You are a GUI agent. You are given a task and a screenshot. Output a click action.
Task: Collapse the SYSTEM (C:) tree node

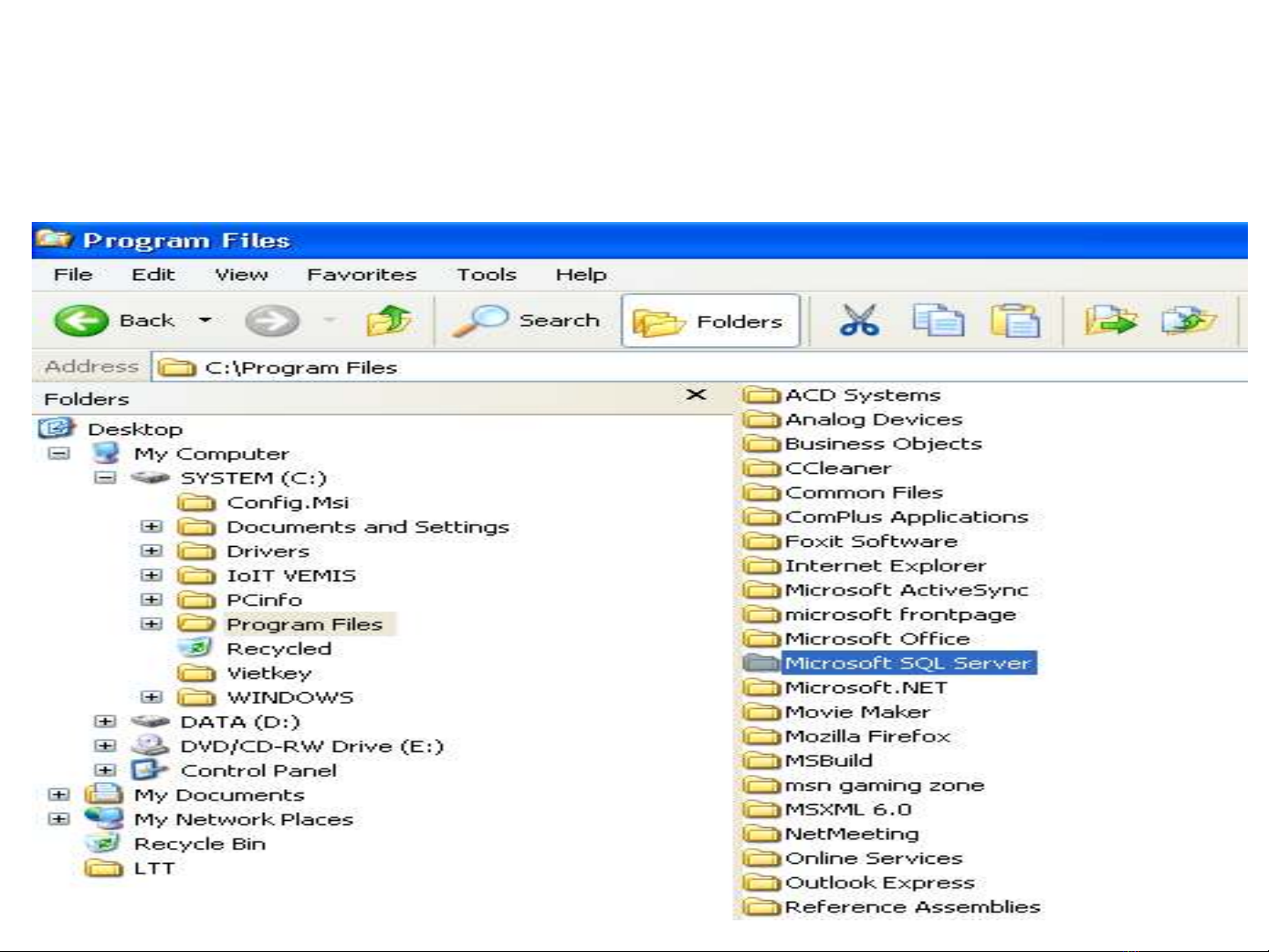(x=105, y=478)
